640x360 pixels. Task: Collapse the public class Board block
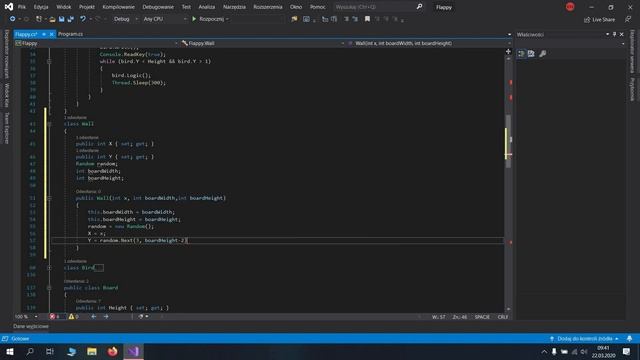tap(49, 288)
